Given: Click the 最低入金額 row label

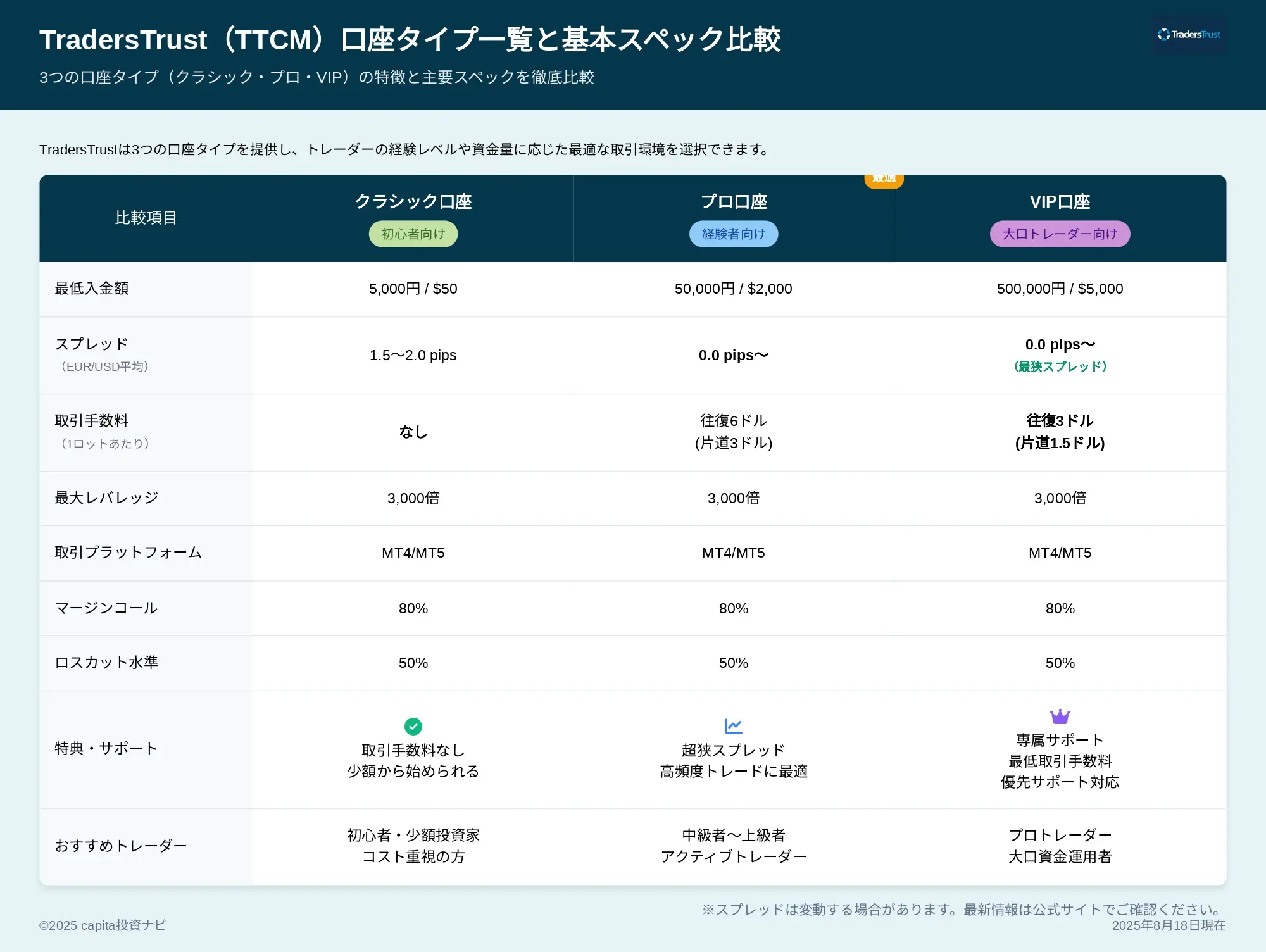Looking at the screenshot, I should [92, 289].
